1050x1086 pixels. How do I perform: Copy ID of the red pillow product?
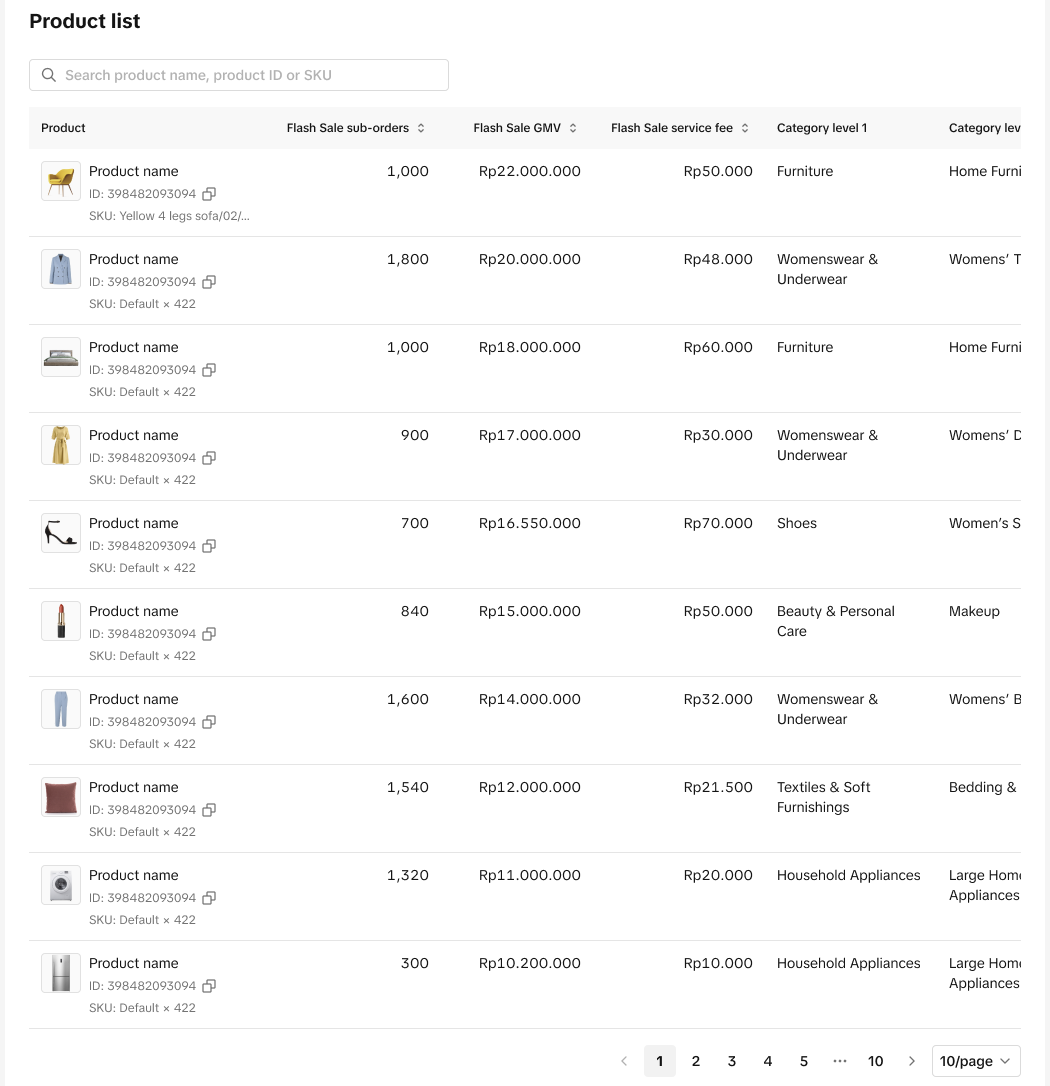[x=209, y=810]
